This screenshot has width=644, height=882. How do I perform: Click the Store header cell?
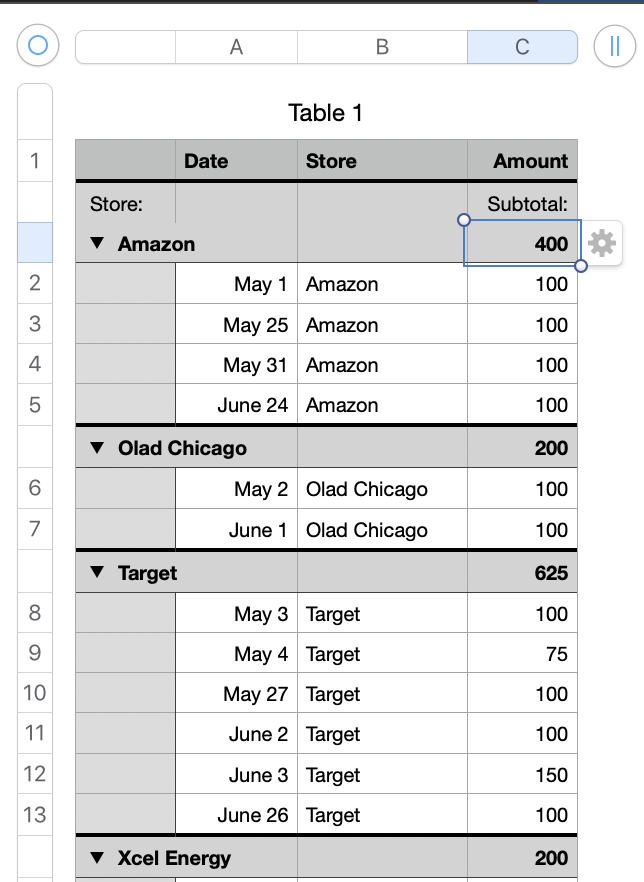click(x=382, y=161)
